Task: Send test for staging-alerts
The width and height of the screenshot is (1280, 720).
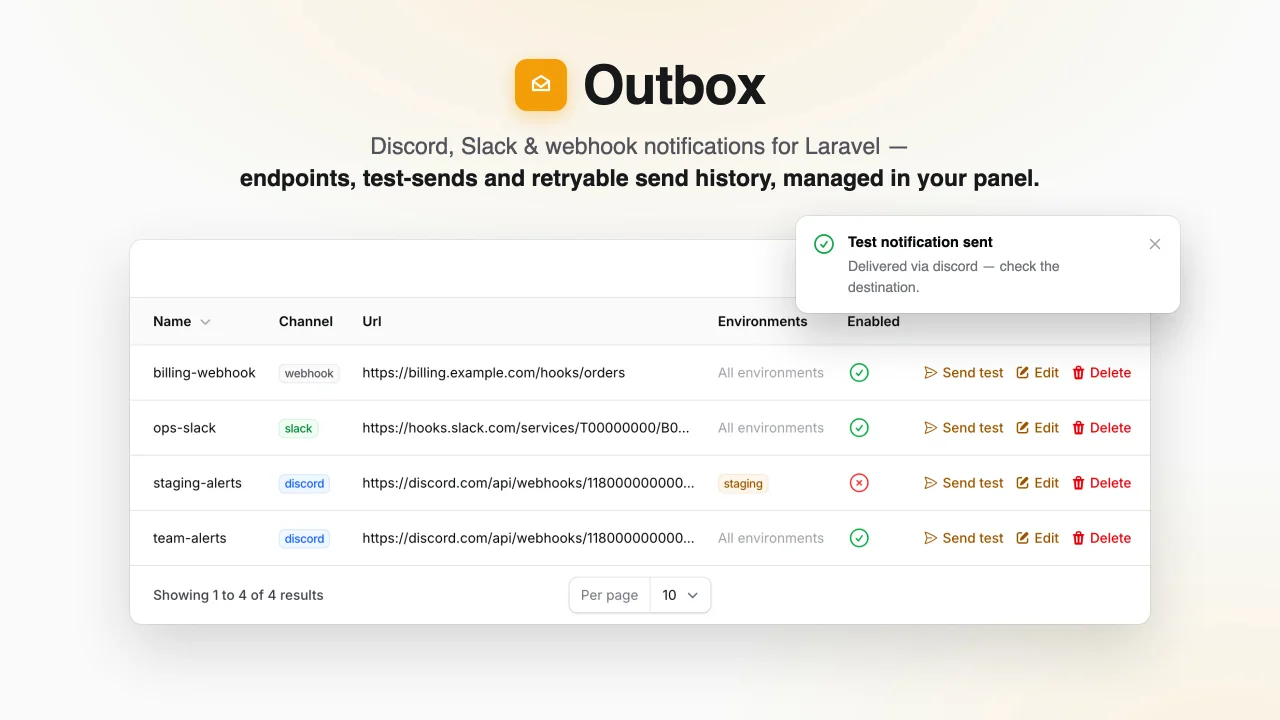Action: [964, 483]
